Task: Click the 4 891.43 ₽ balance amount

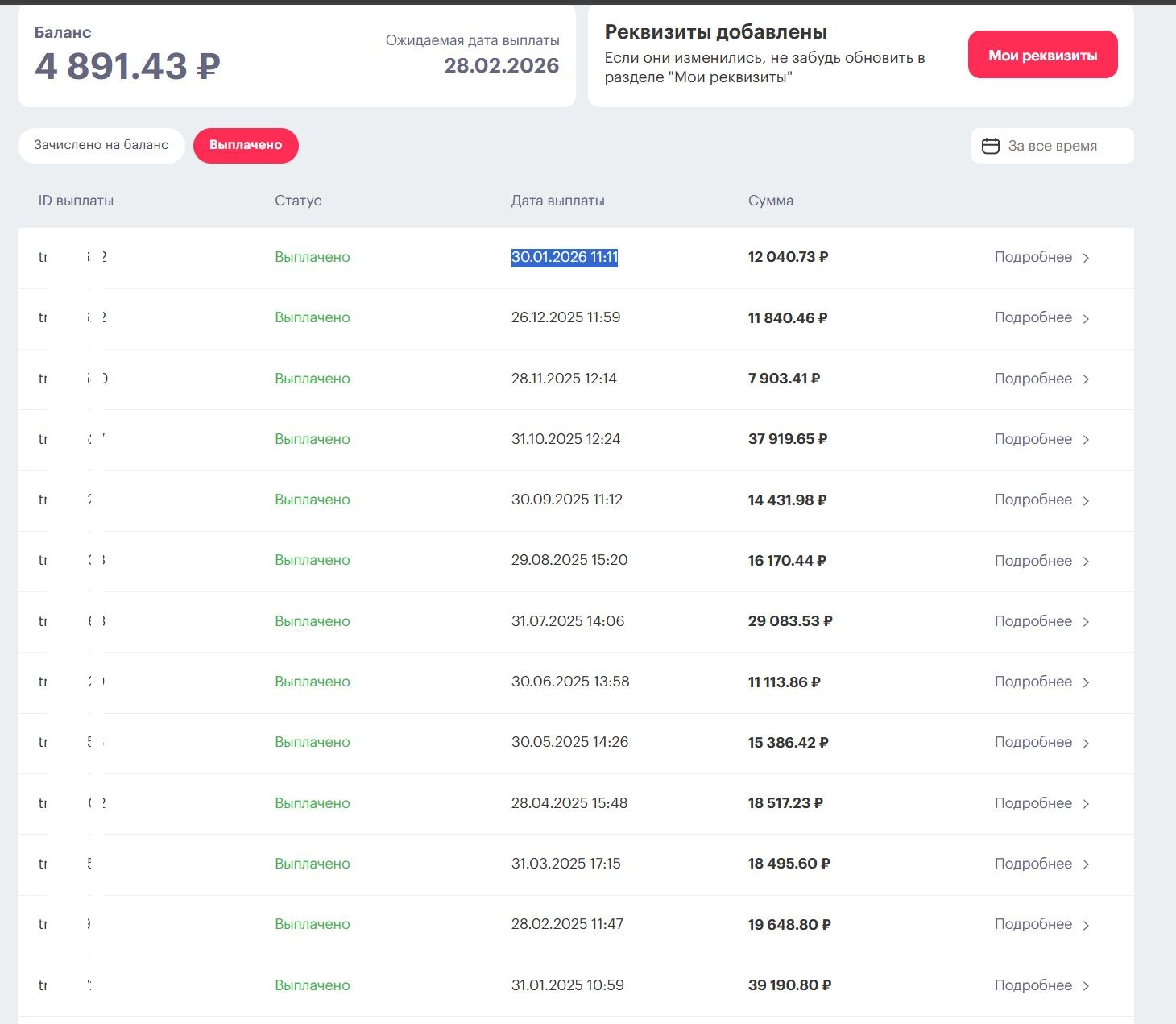Action: 127,66
